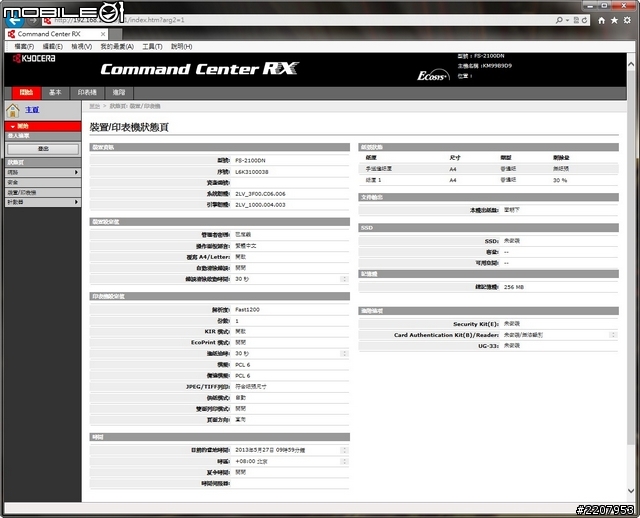640x518 pixels.
Task: Open the 我的最愛(A) menu
Action: point(117,47)
